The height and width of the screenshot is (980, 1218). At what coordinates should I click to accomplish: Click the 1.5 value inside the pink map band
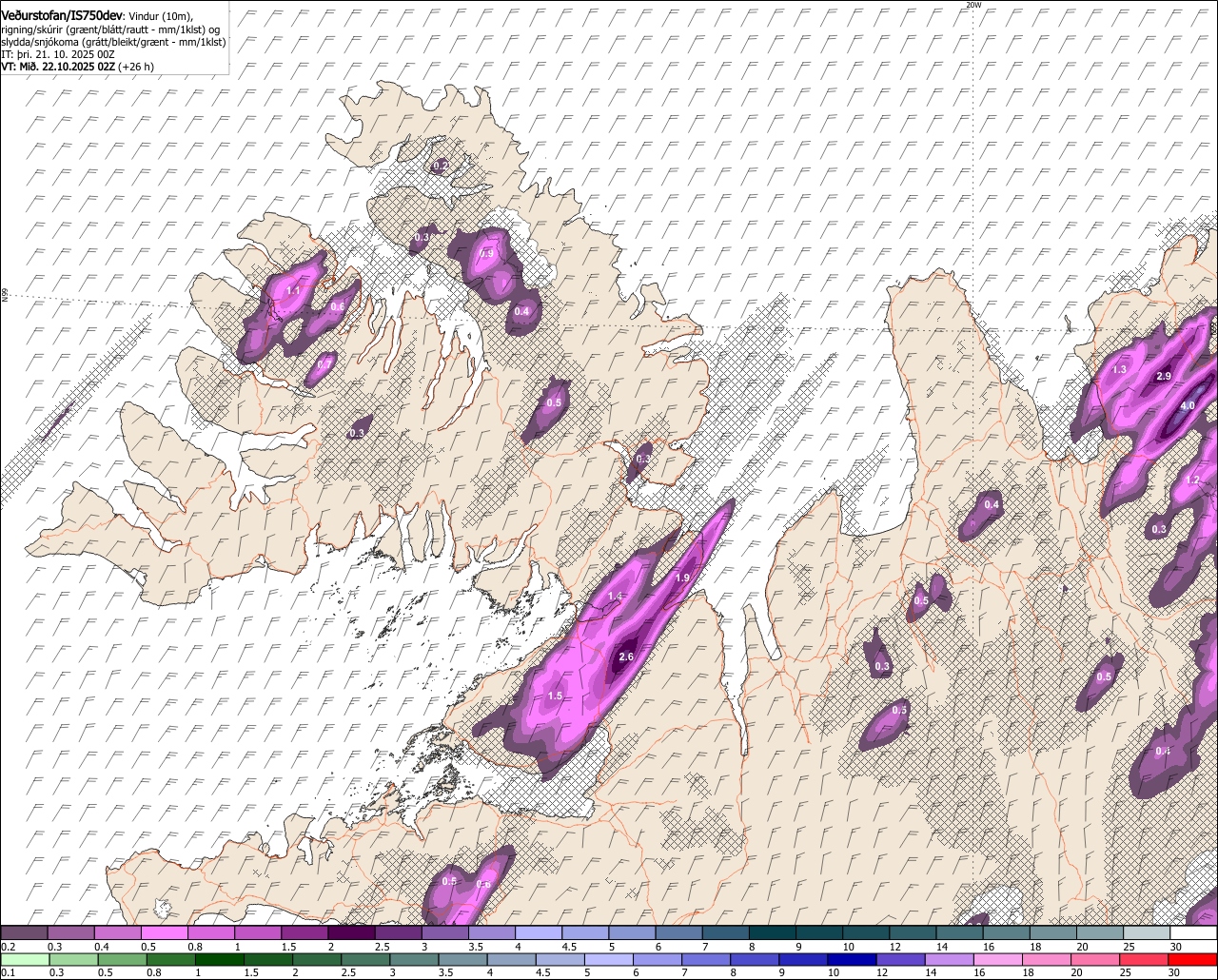coord(556,696)
